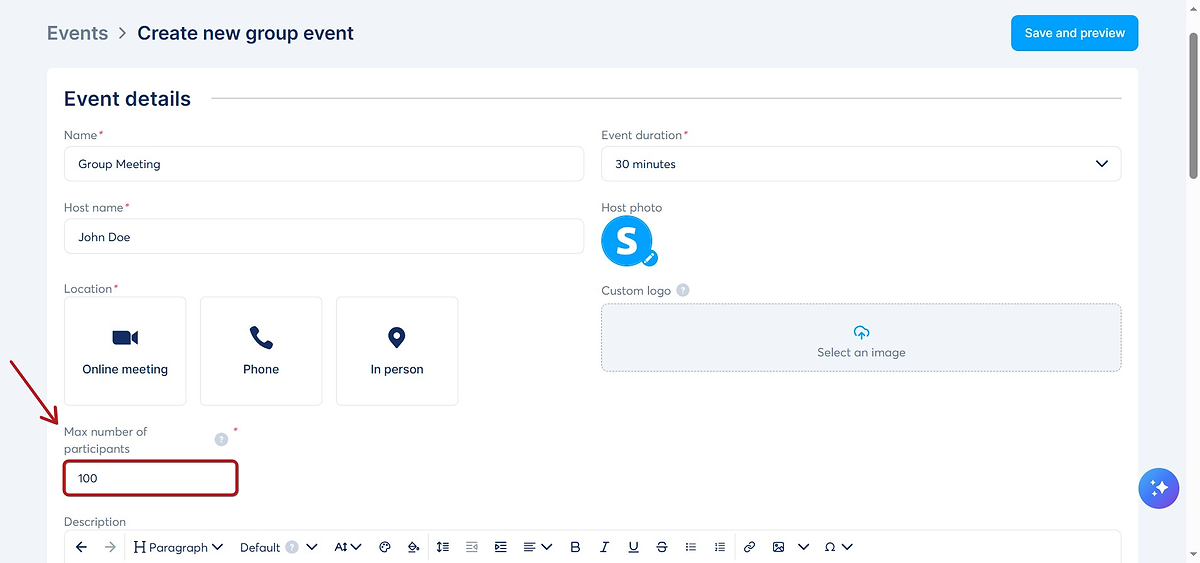Insert bulleted list
This screenshot has height=563, width=1200.
[x=691, y=547]
